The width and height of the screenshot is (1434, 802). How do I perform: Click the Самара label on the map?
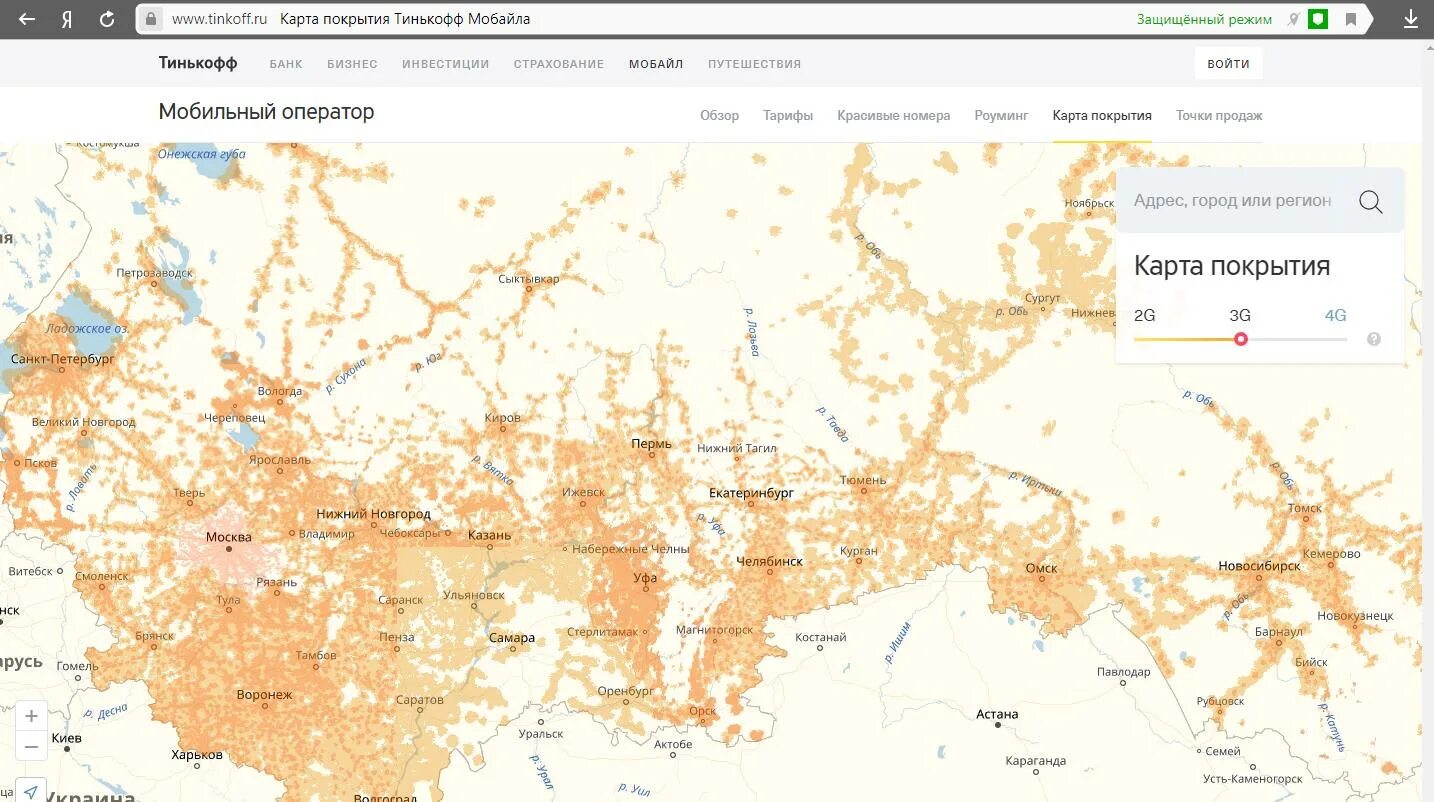point(512,637)
